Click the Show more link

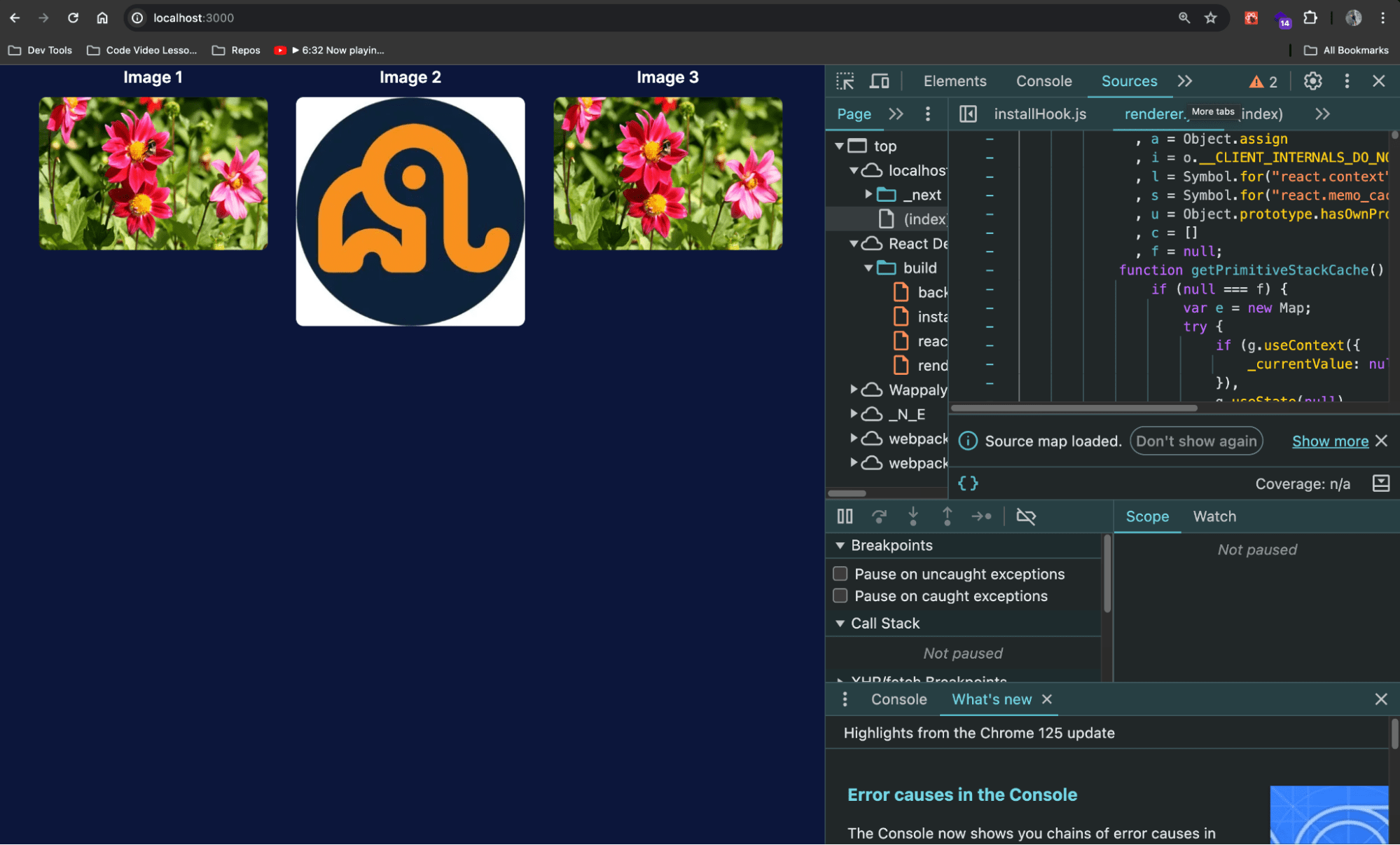pyautogui.click(x=1330, y=441)
